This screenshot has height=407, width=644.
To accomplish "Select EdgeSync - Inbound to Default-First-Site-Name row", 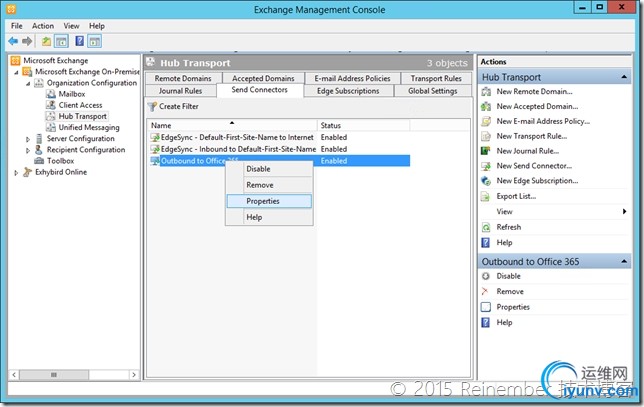I will (x=280, y=149).
